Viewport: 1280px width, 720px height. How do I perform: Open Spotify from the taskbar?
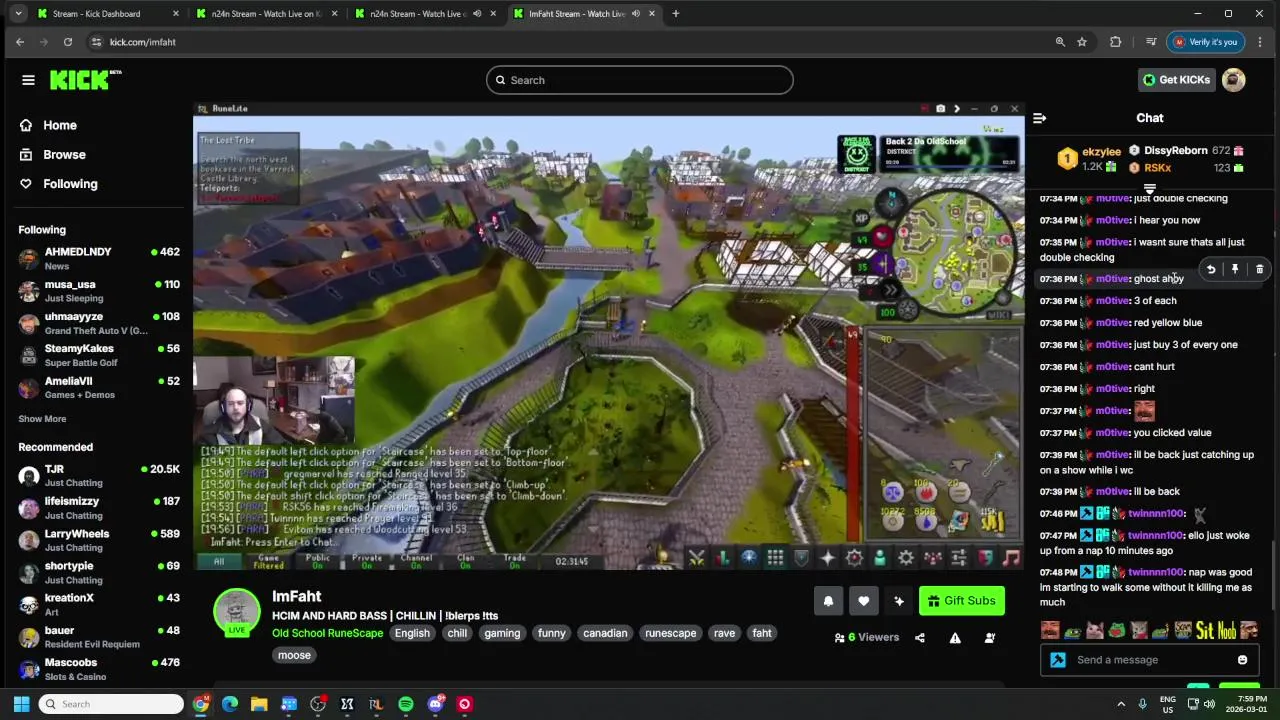pyautogui.click(x=405, y=704)
